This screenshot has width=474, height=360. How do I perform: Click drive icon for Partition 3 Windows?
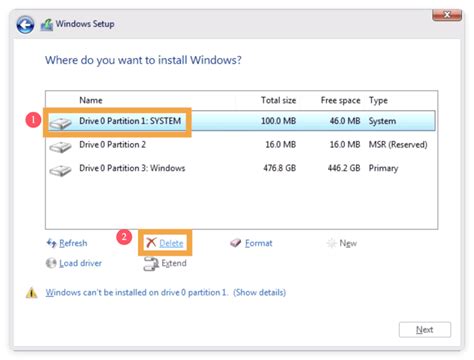[x=60, y=170]
